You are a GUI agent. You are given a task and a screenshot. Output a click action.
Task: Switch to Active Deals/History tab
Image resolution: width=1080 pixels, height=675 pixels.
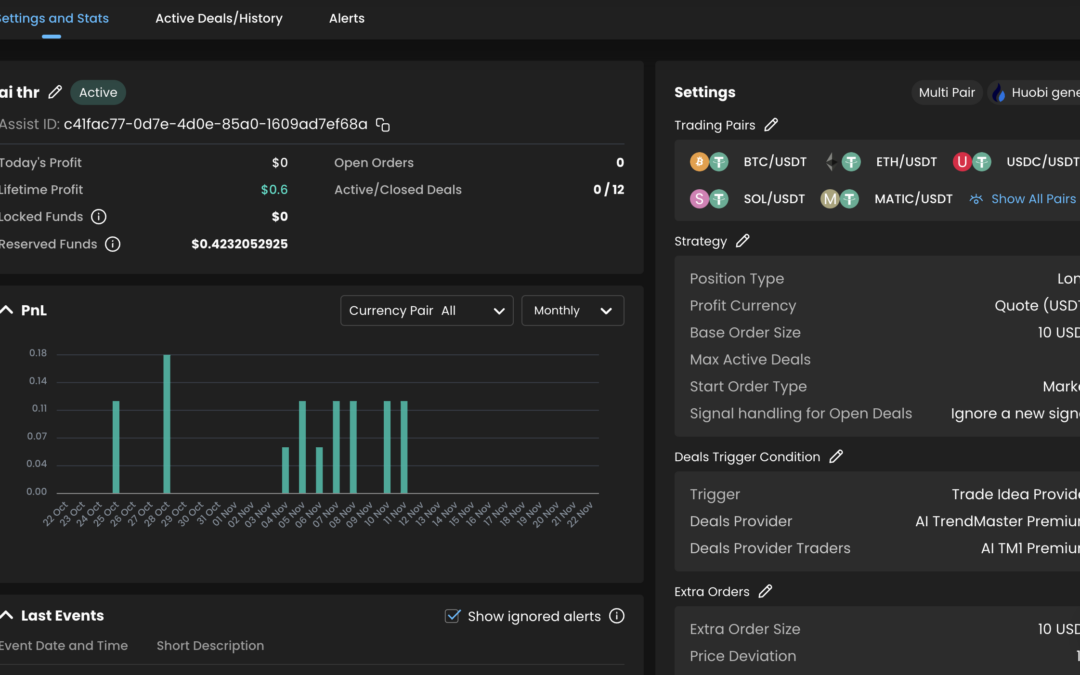pyautogui.click(x=219, y=18)
